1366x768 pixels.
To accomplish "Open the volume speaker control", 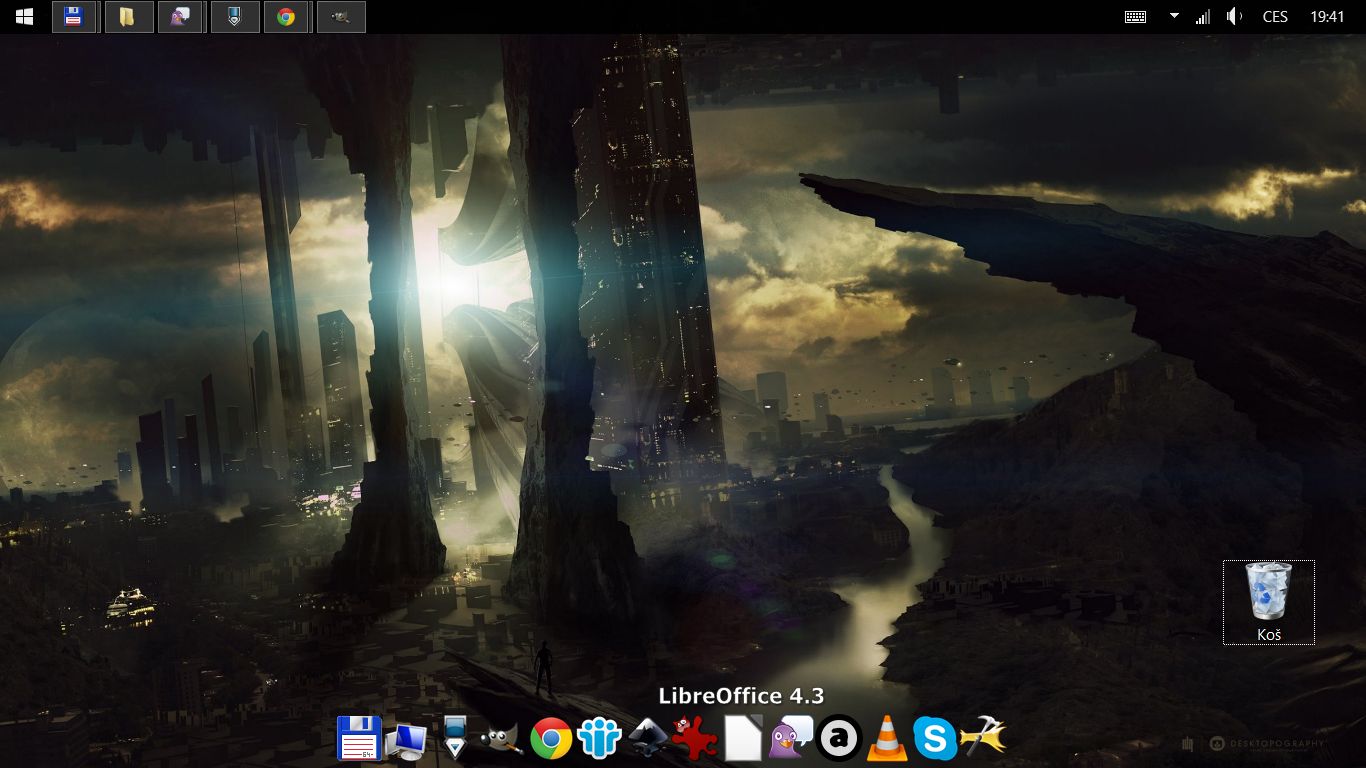I will tap(1235, 17).
